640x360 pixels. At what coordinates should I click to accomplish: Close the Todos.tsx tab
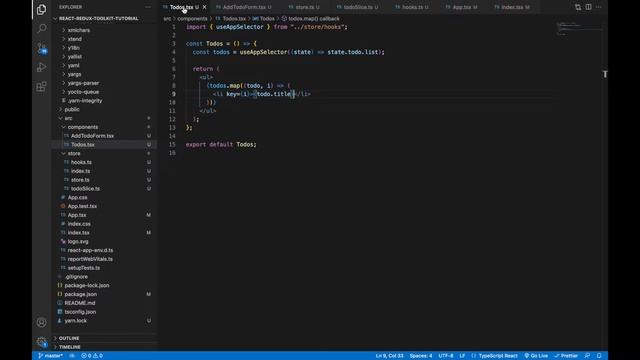[x=204, y=7]
